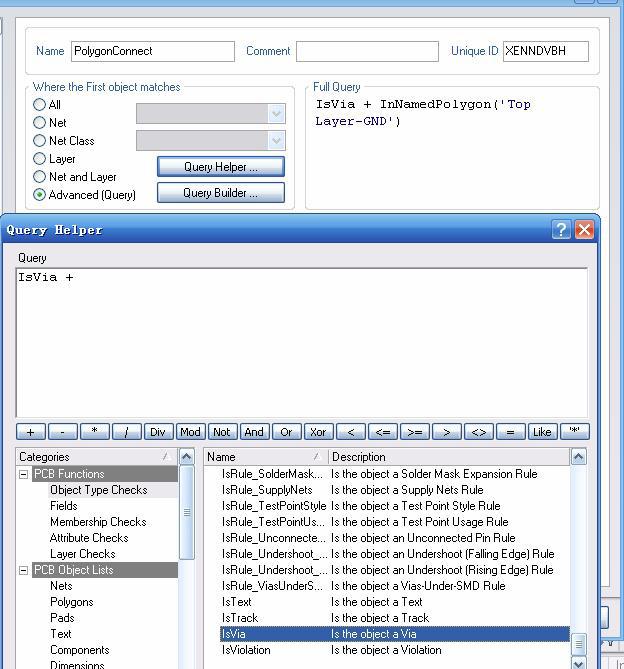
Task: Select the IsText function row
Action: [395, 602]
